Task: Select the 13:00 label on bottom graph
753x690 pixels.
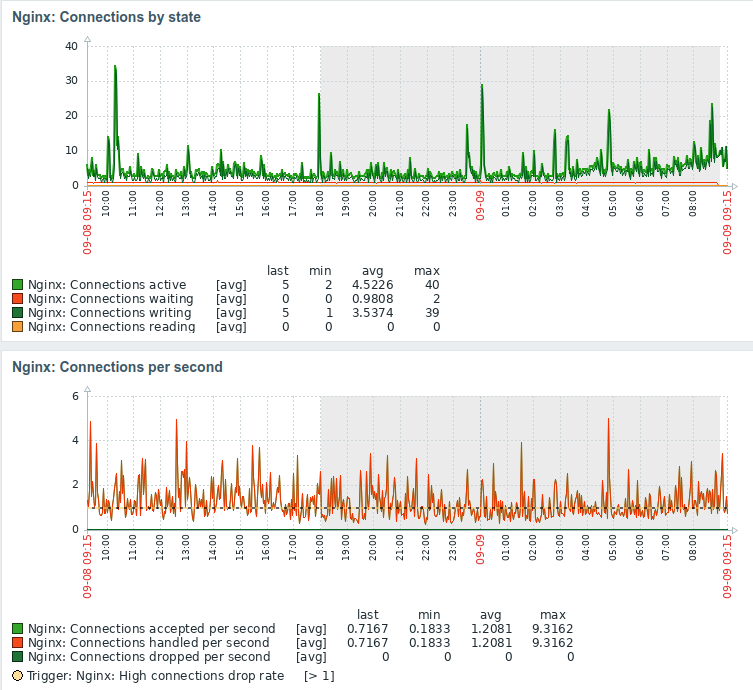Action: click(x=186, y=547)
